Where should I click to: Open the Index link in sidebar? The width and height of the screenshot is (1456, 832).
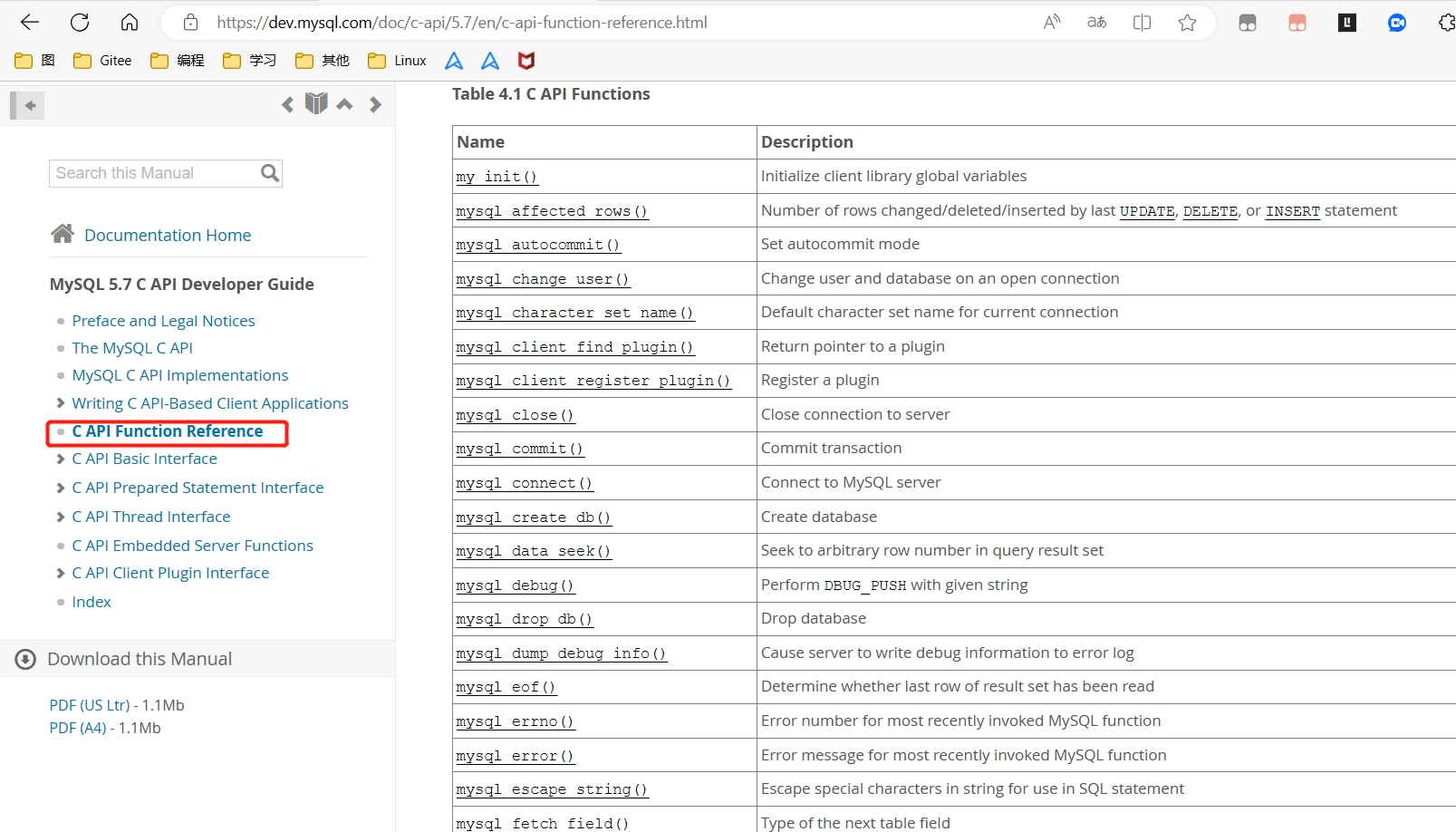pos(92,602)
